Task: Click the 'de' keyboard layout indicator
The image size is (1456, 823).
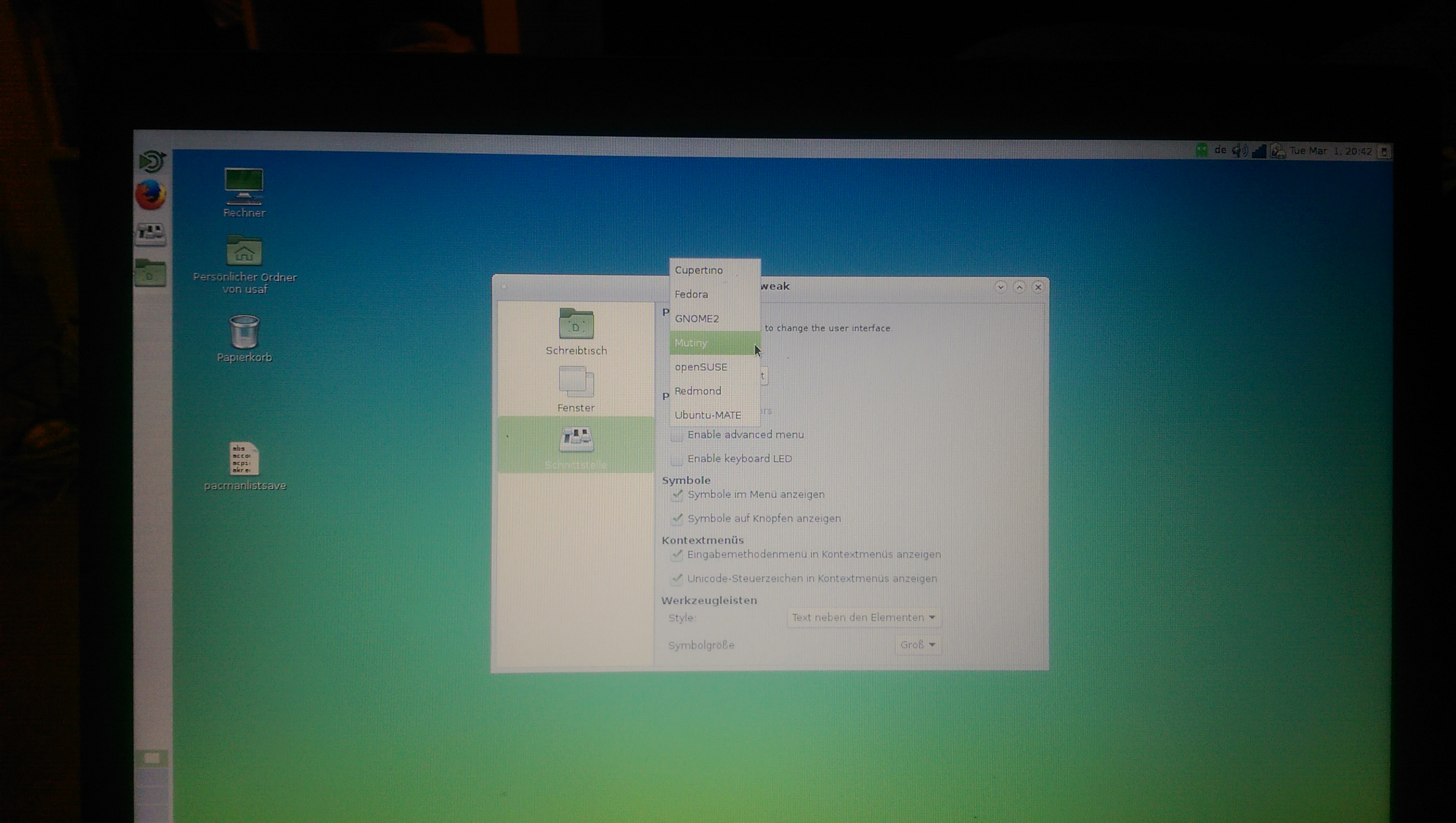Action: [1220, 151]
